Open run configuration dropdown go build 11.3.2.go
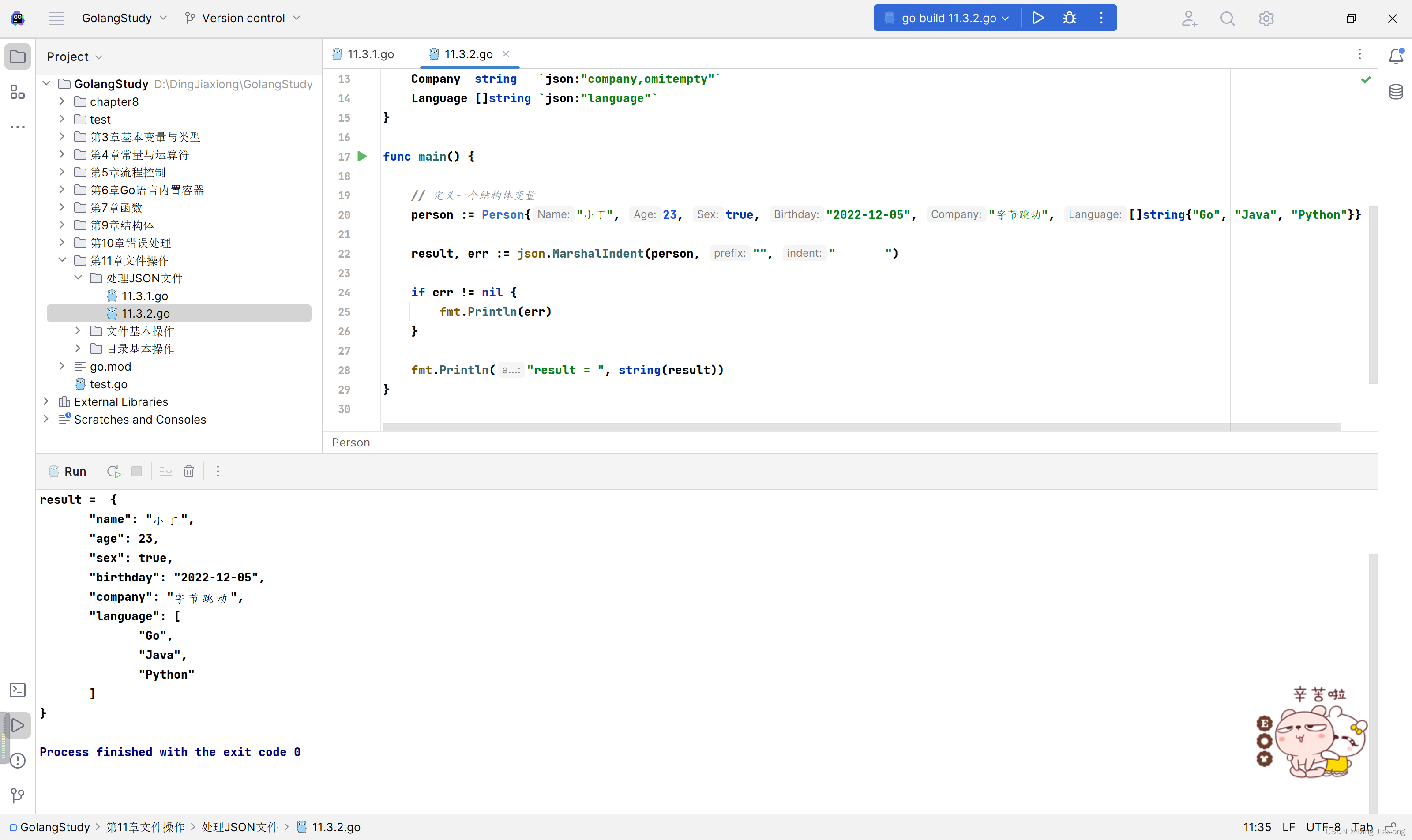This screenshot has width=1412, height=840. pyautogui.click(x=948, y=18)
